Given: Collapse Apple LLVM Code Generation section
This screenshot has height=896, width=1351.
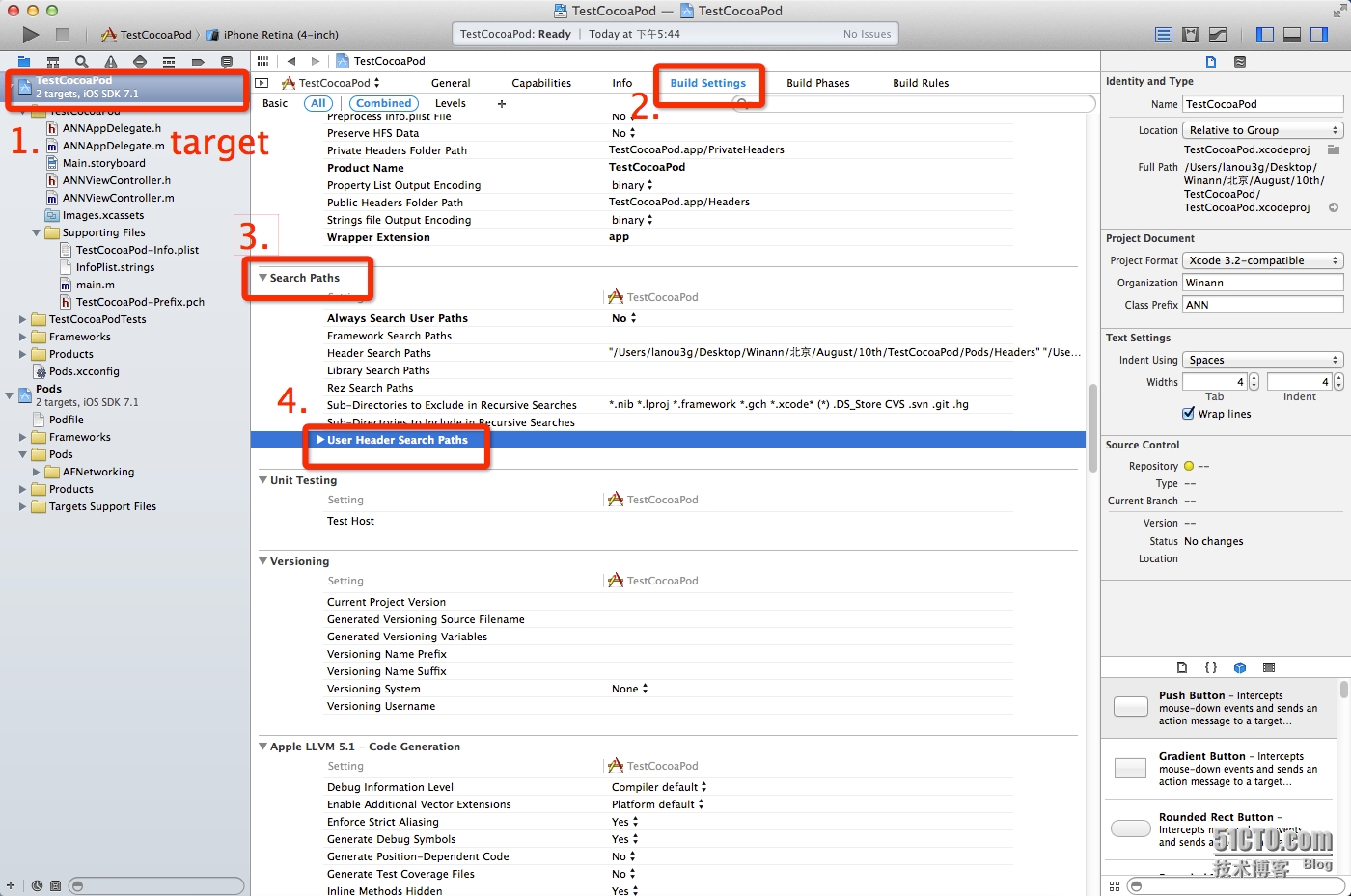Looking at the screenshot, I should (262, 747).
